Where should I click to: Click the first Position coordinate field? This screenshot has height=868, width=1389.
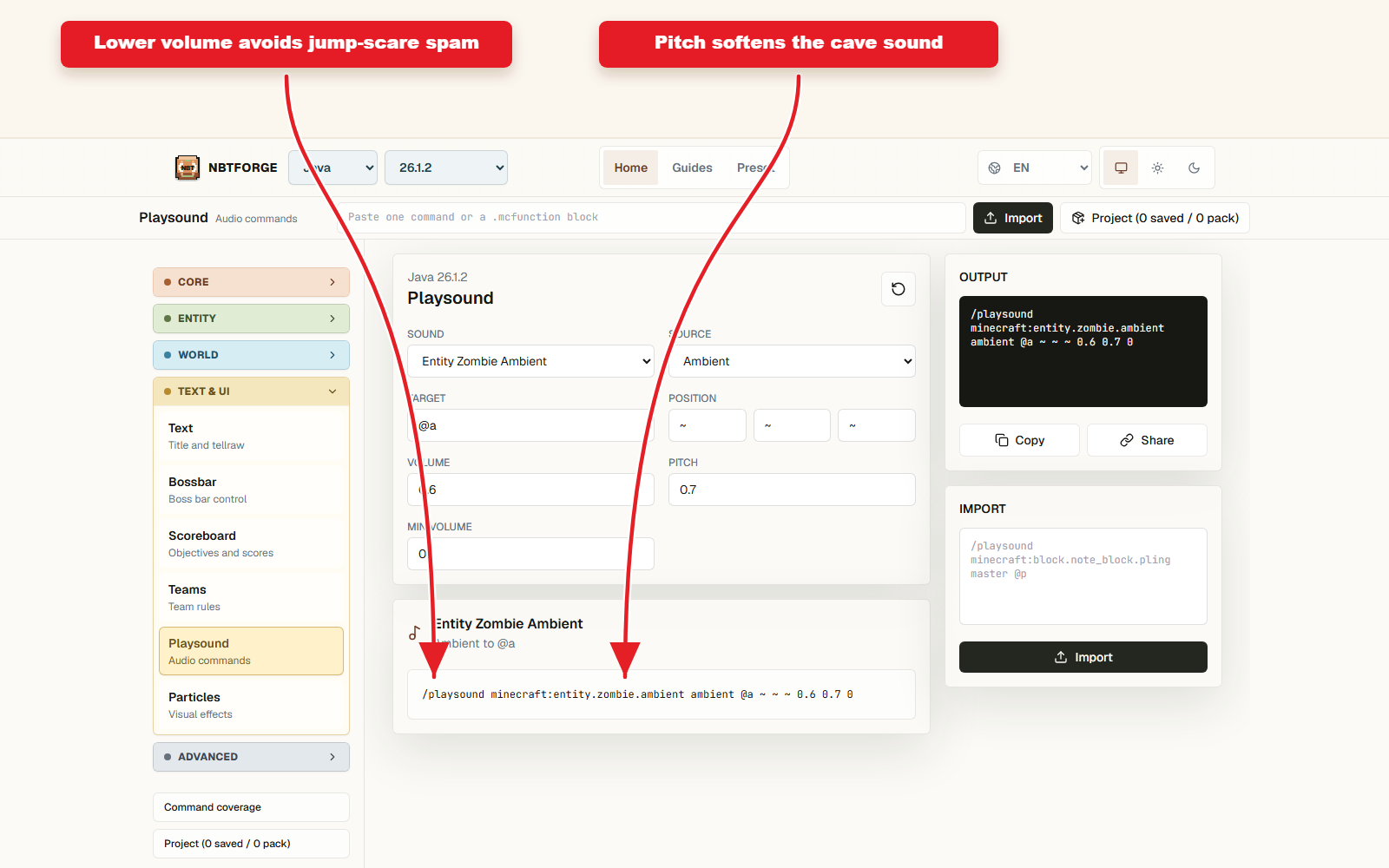(x=707, y=425)
